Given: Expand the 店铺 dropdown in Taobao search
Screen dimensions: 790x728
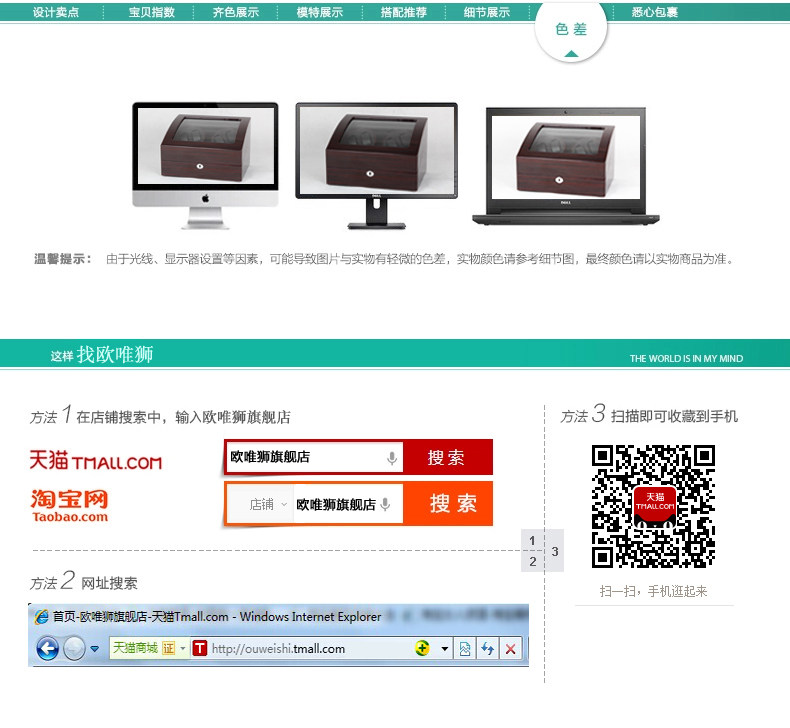Looking at the screenshot, I should [x=268, y=504].
